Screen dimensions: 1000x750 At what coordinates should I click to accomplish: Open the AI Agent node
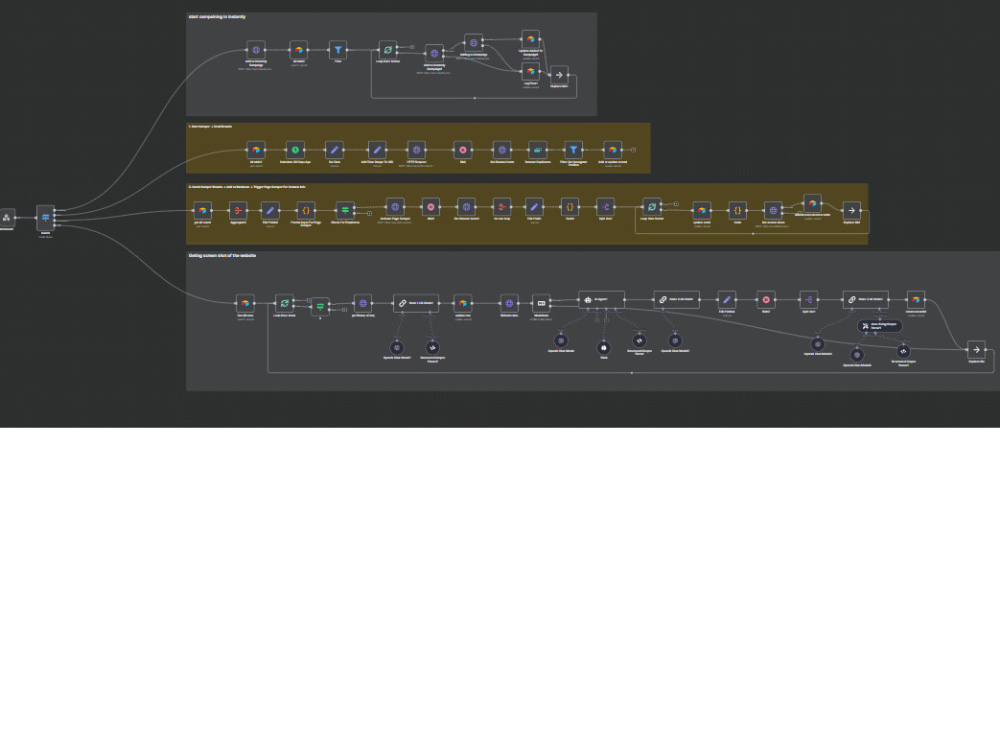[x=601, y=299]
